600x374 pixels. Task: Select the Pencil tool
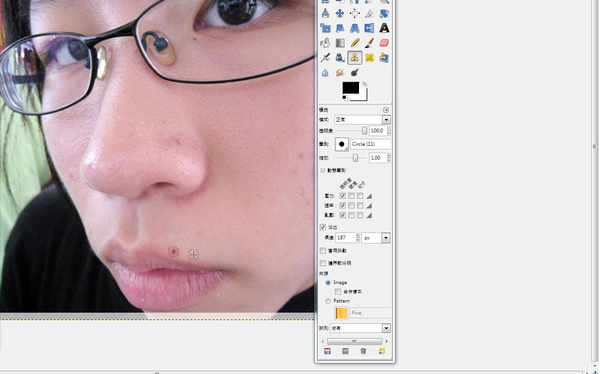click(354, 43)
